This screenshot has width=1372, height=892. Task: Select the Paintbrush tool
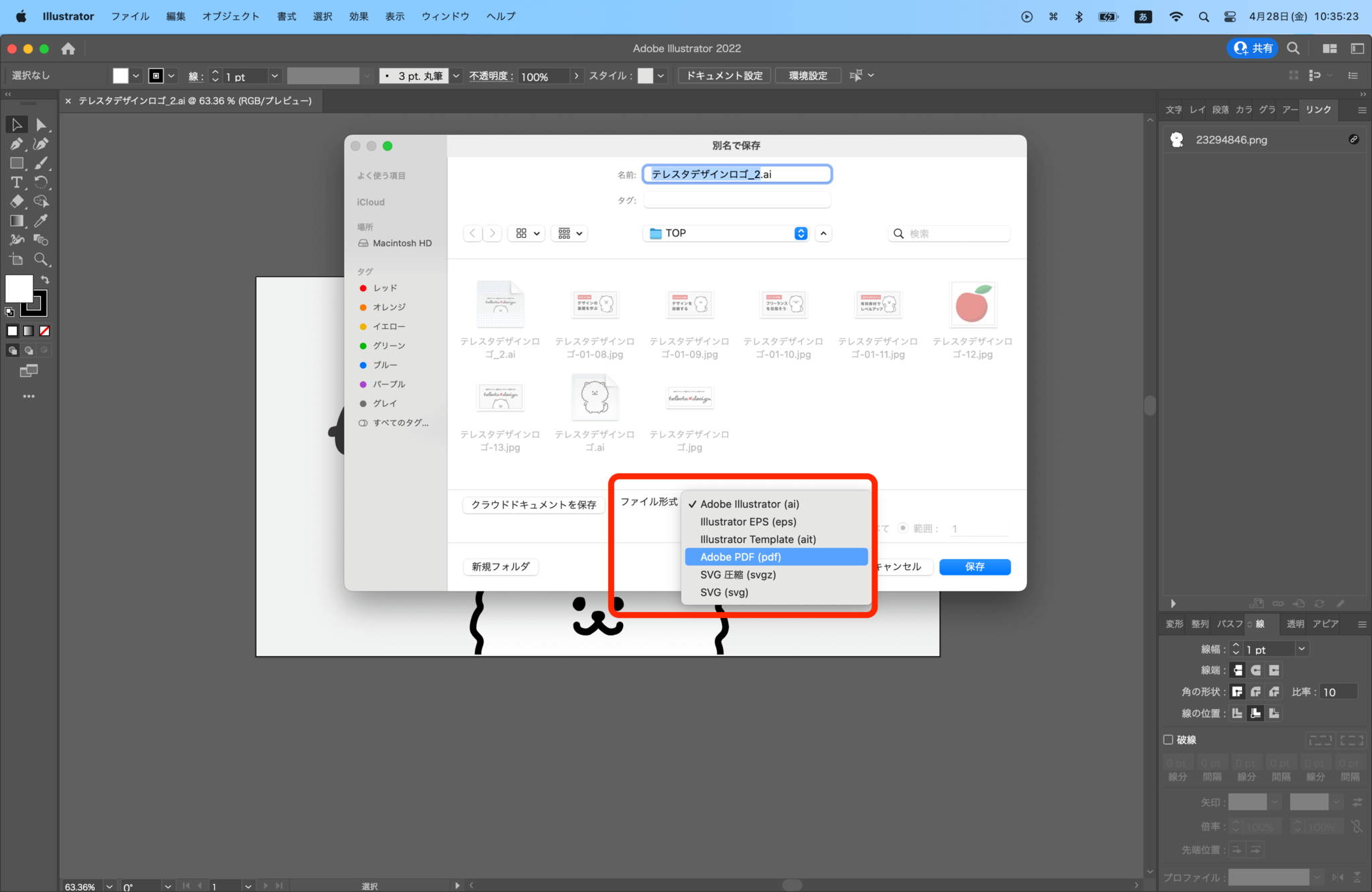click(x=42, y=163)
